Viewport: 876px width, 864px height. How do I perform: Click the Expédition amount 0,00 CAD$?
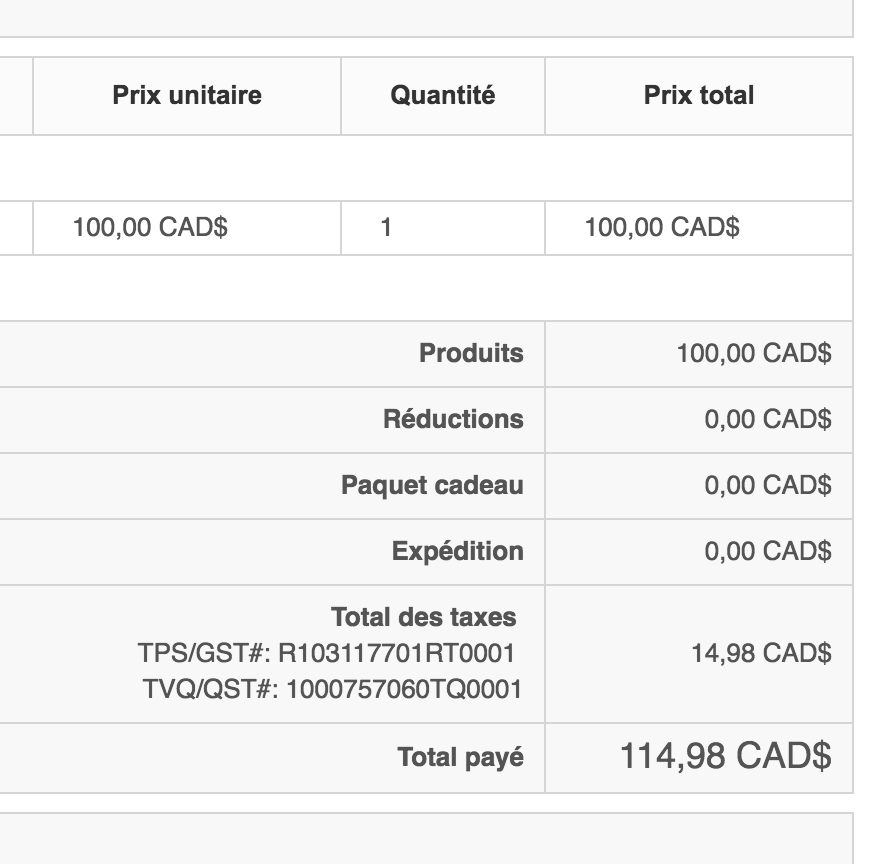point(767,551)
